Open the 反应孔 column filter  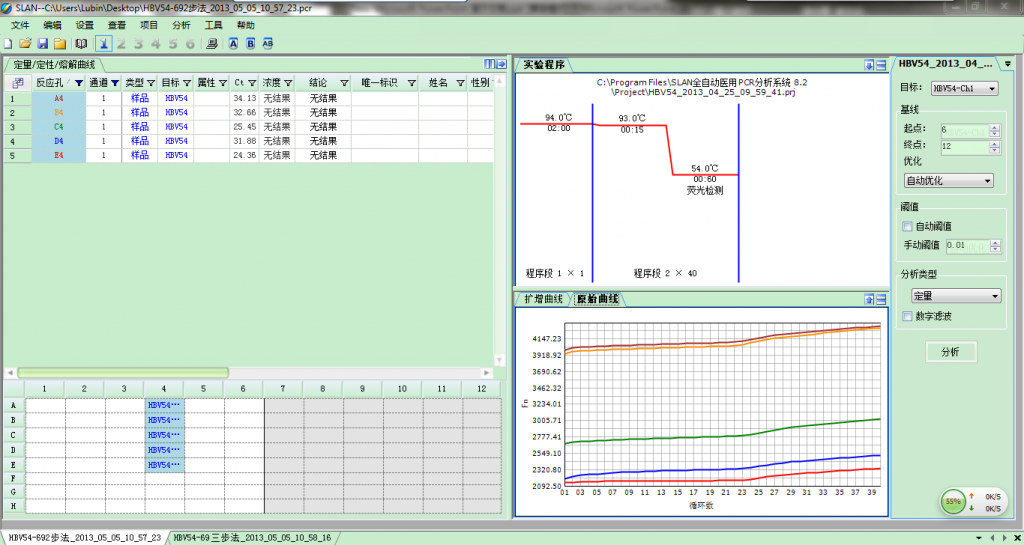click(79, 83)
